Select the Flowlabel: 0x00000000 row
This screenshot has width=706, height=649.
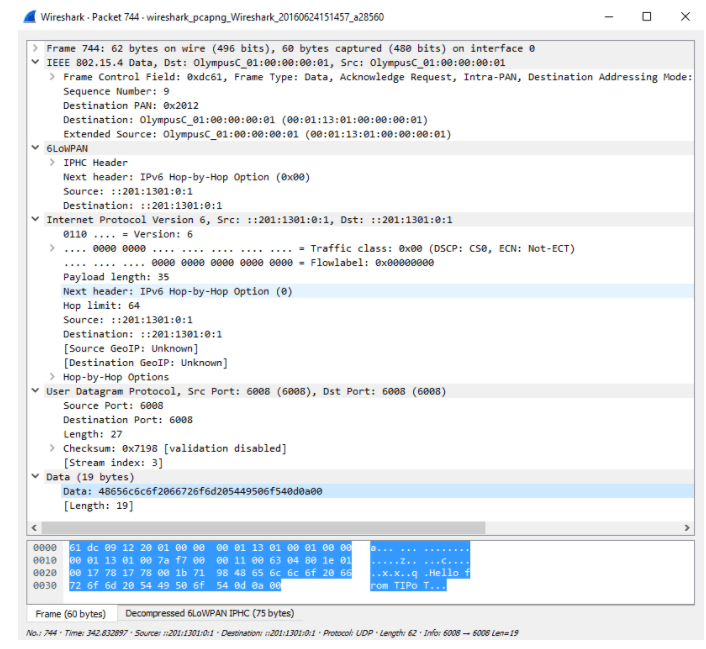click(377, 263)
